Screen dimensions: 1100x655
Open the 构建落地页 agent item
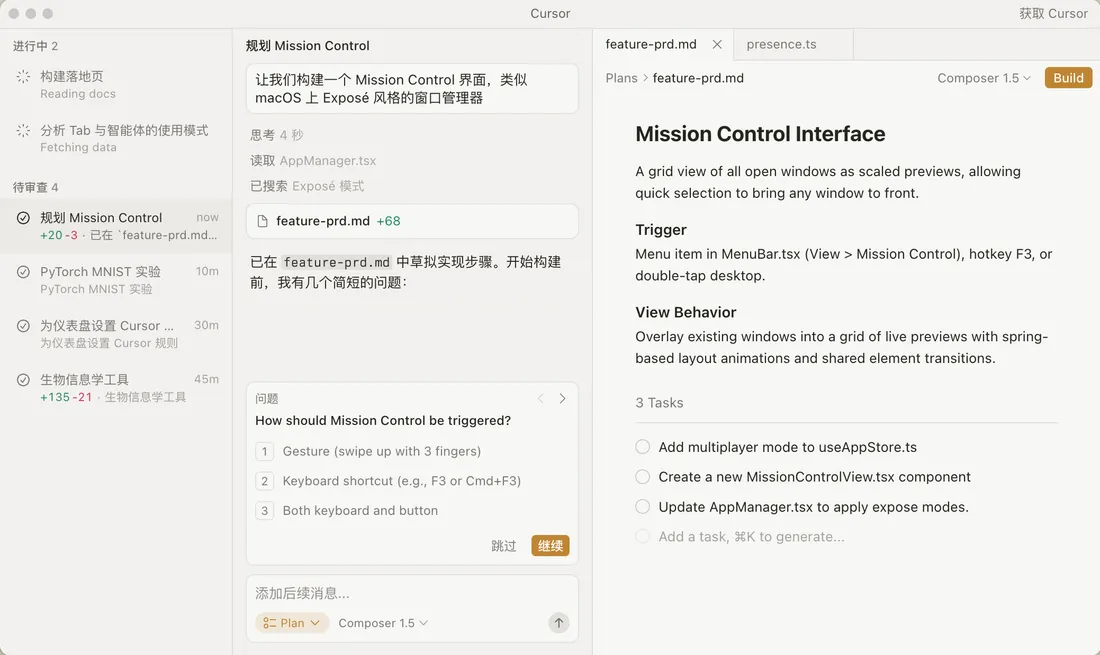point(116,85)
